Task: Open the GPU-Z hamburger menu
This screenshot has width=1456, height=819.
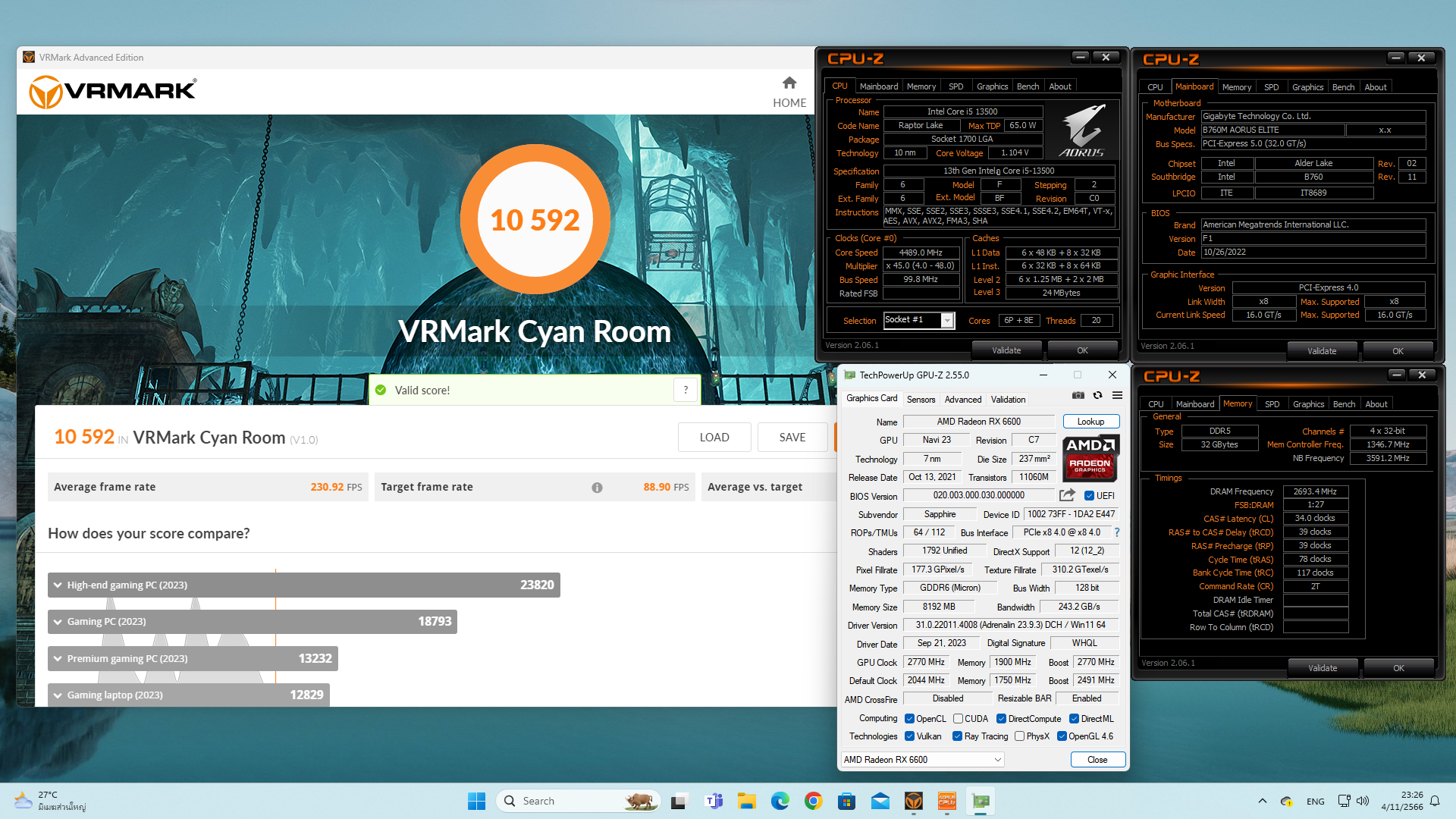Action: (x=1117, y=395)
